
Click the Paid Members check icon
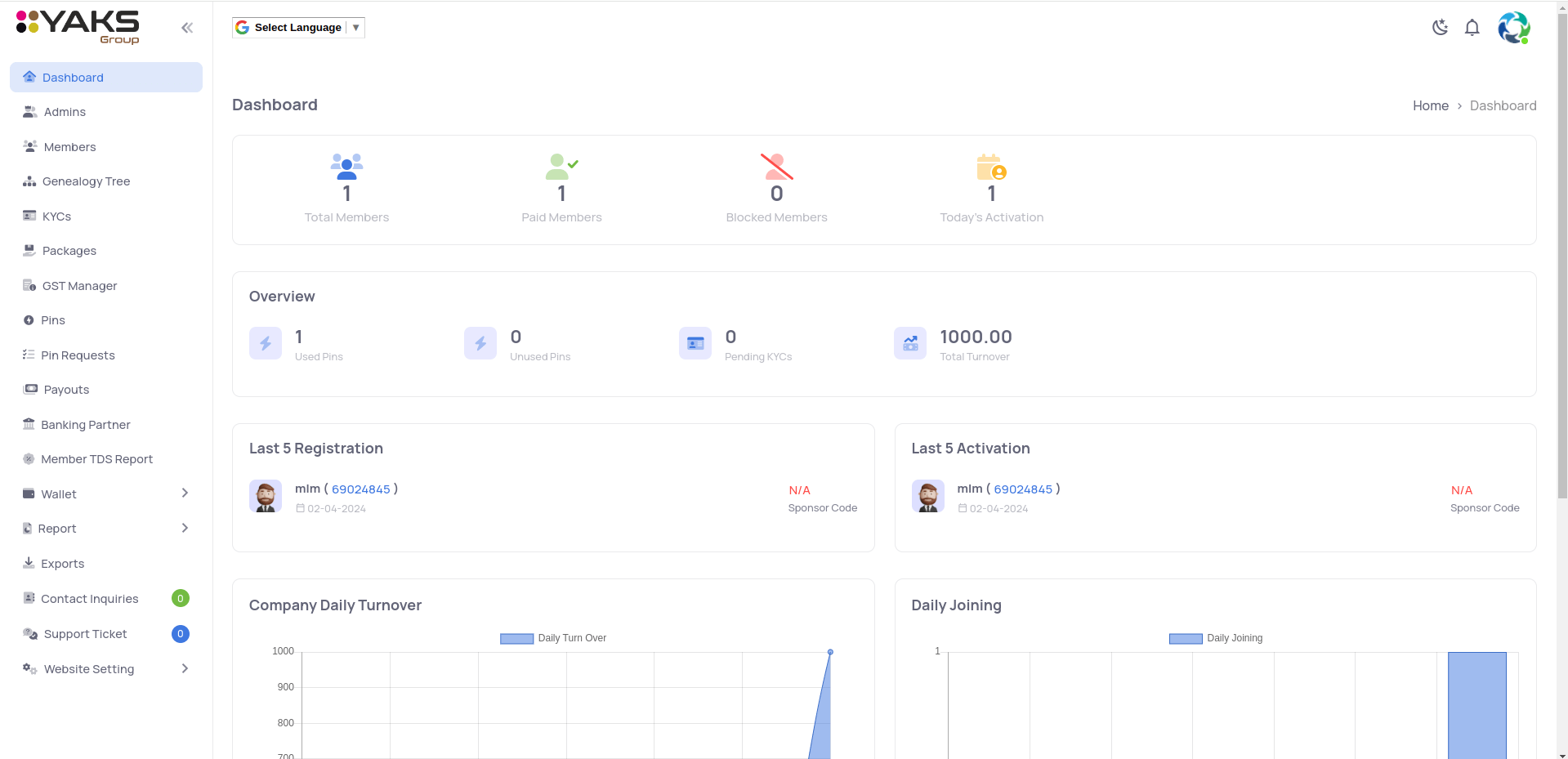[561, 166]
